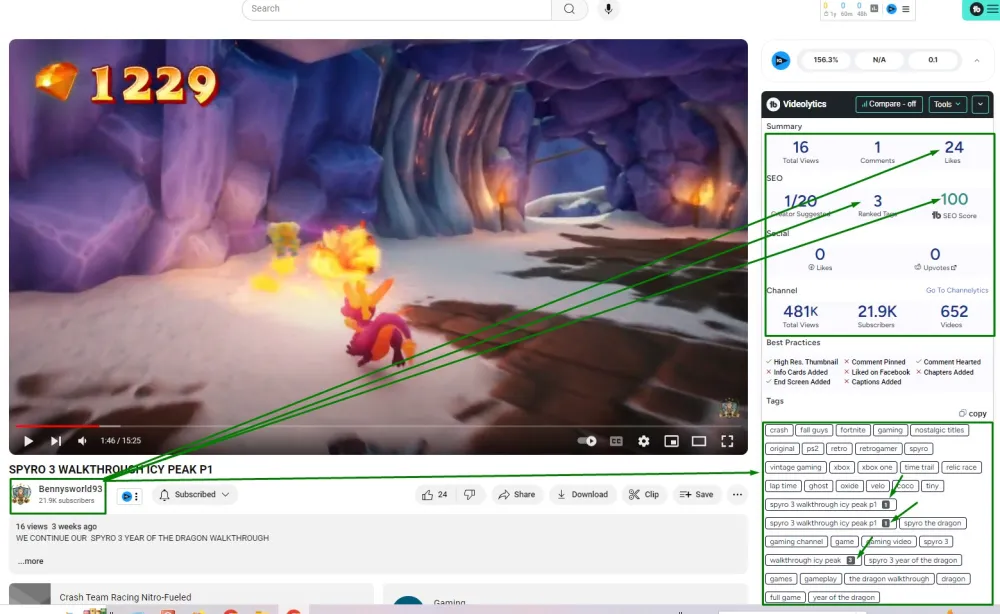This screenshot has width=1000, height=614.
Task: Select 'spyro 3 year of the dragon' tag
Action: click(913, 560)
